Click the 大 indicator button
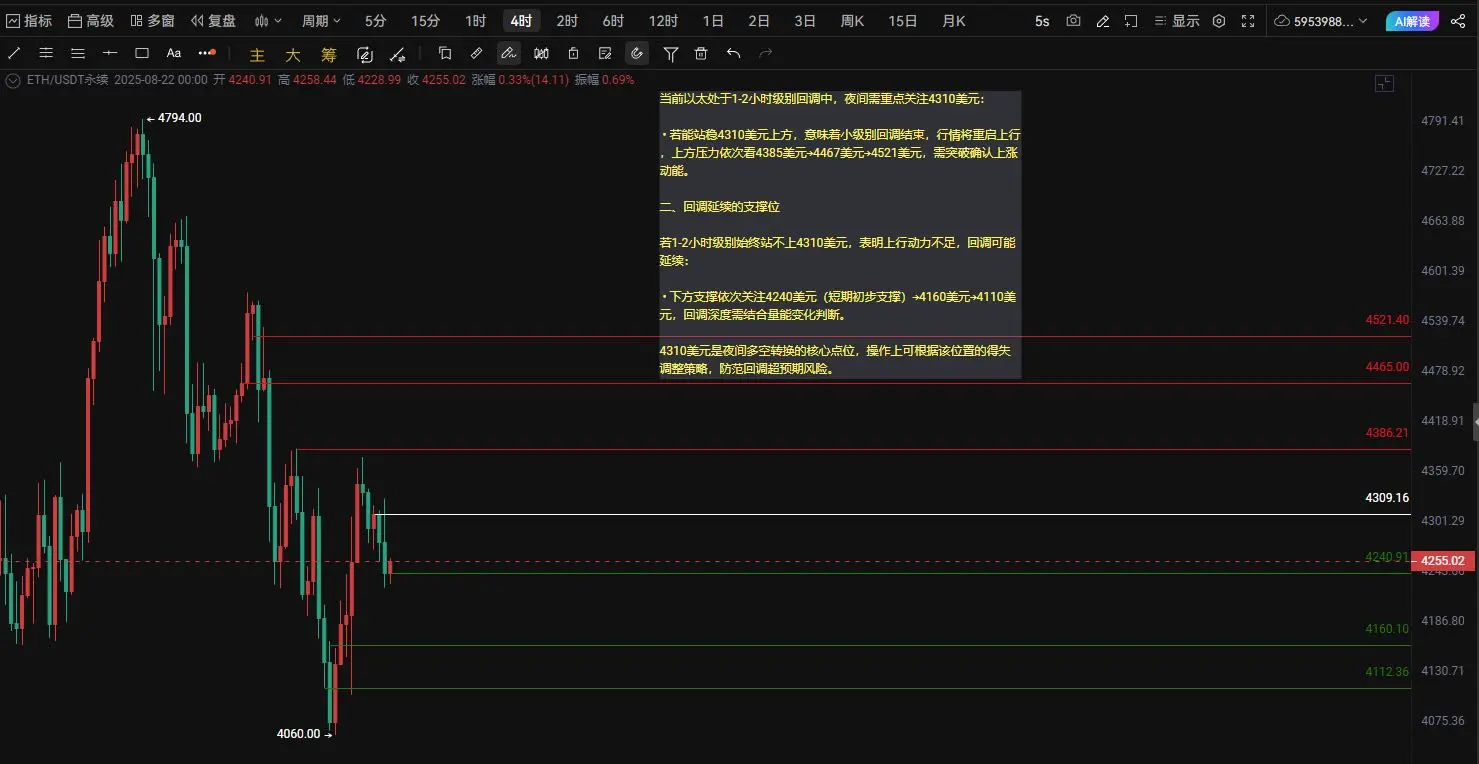 (293, 55)
